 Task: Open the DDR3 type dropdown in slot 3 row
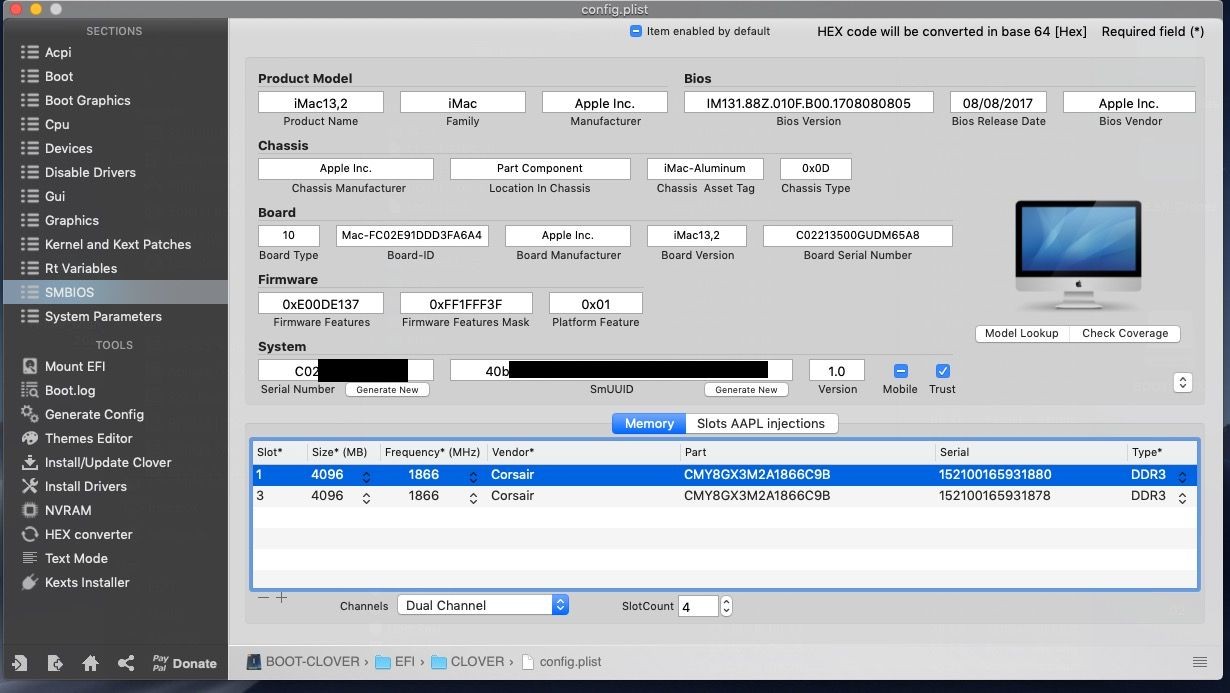point(1182,497)
